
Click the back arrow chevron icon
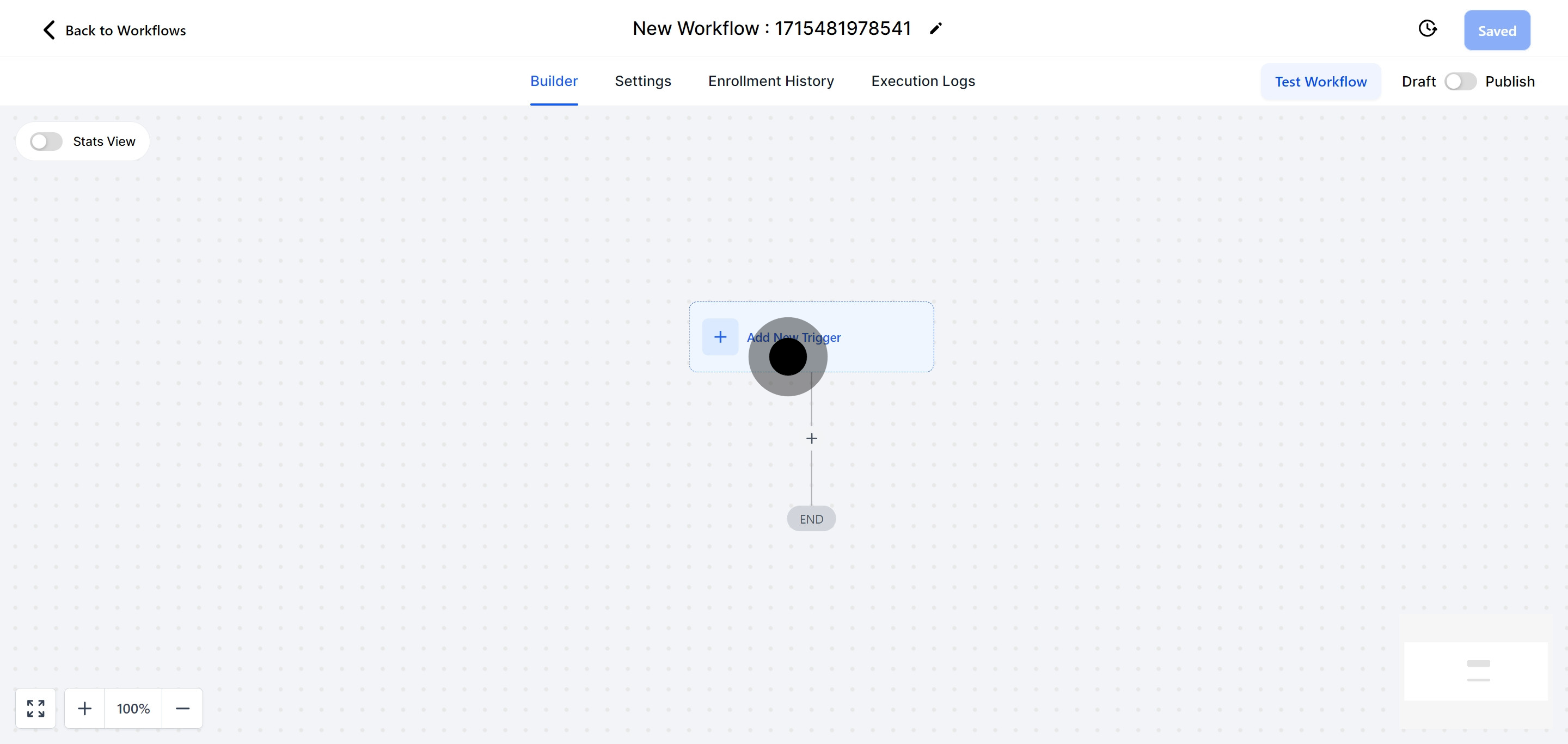48,30
